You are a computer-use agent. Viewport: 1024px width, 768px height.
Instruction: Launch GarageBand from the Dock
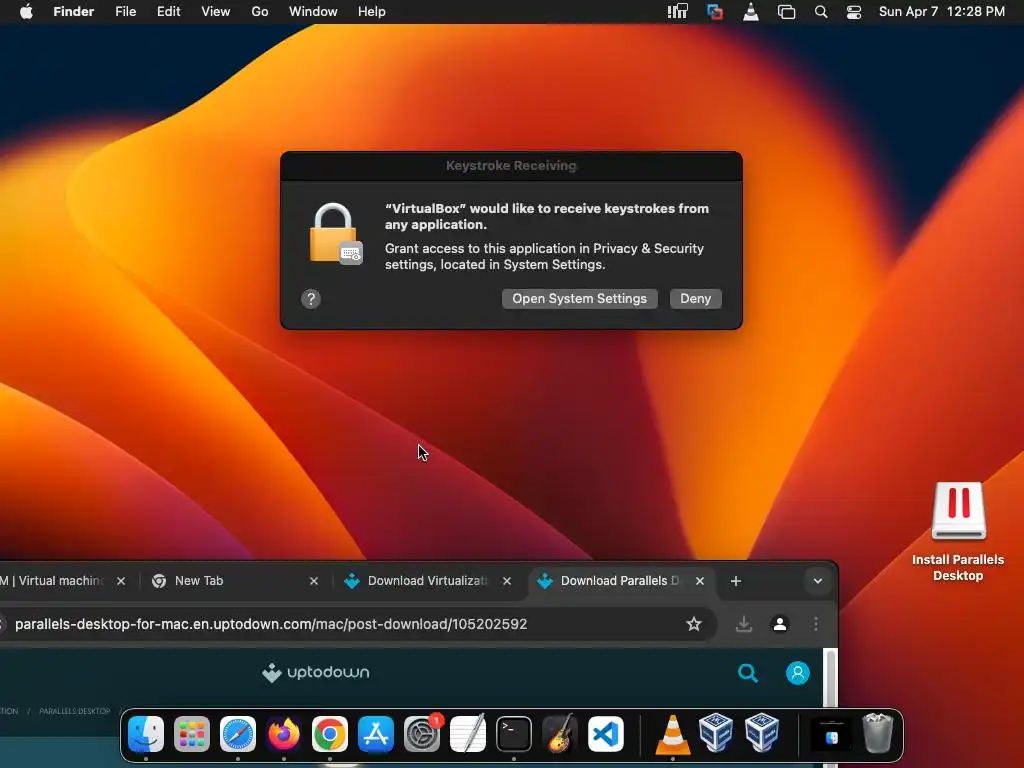[x=560, y=733]
